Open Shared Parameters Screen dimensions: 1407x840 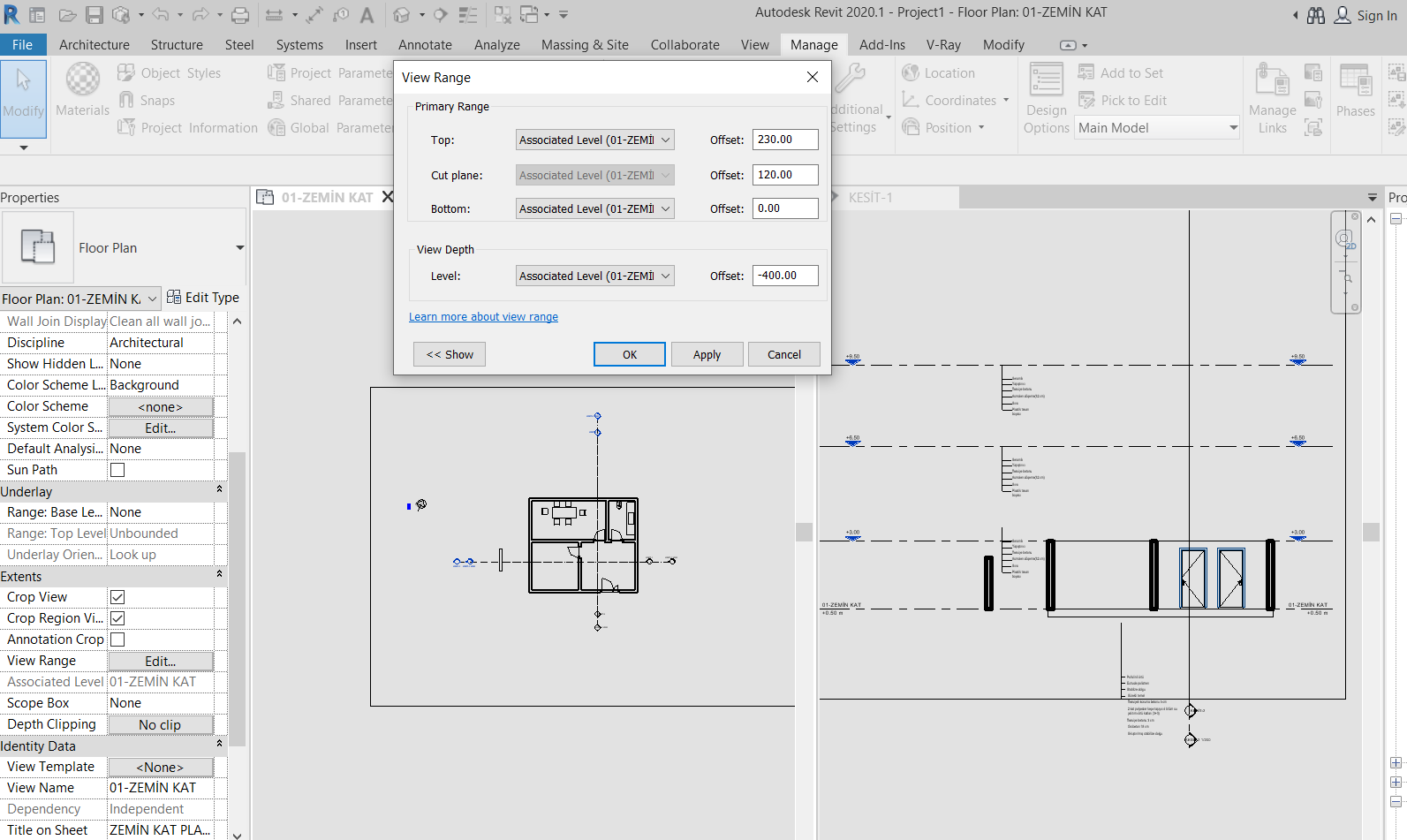pyautogui.click(x=329, y=101)
